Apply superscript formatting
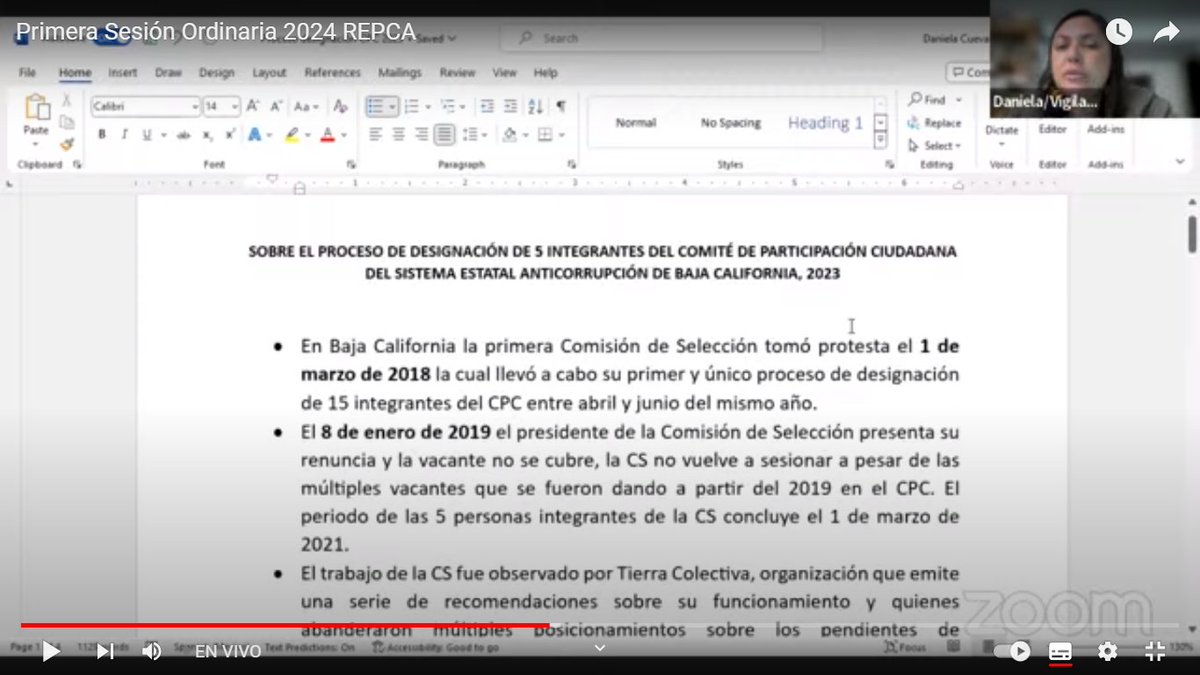 [x=229, y=135]
